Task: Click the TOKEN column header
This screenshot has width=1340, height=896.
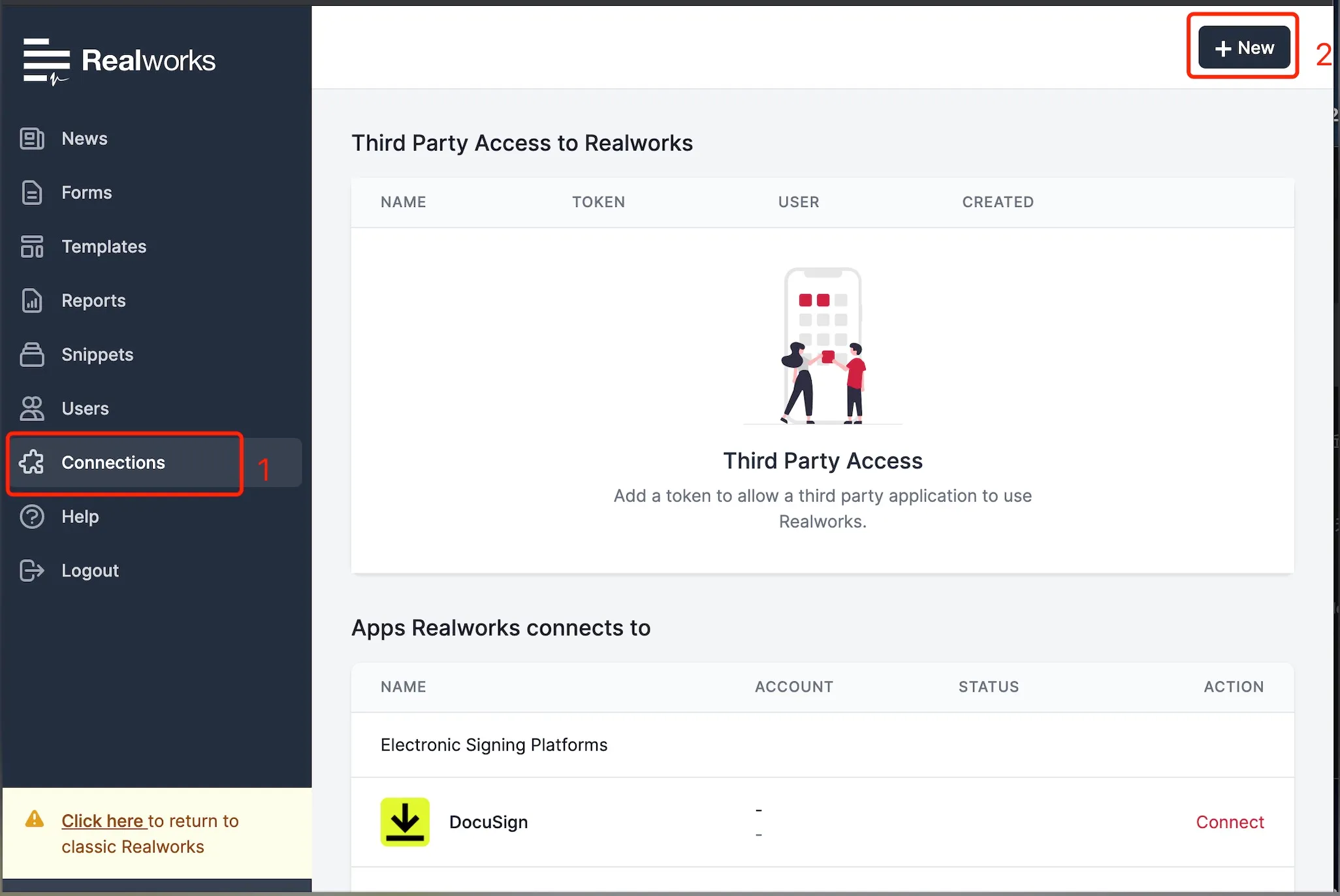Action: (599, 202)
